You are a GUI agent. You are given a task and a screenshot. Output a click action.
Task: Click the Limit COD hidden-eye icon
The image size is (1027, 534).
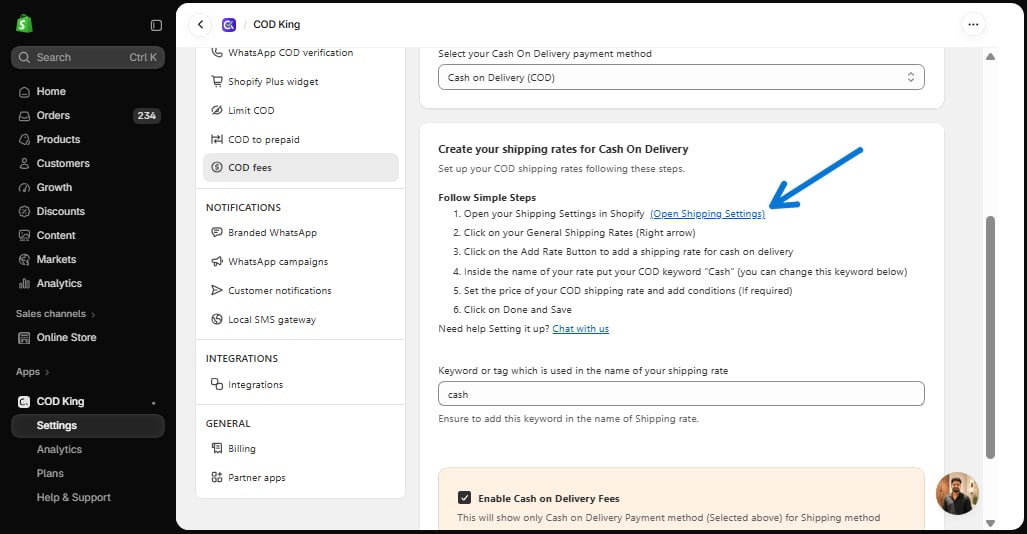217,110
